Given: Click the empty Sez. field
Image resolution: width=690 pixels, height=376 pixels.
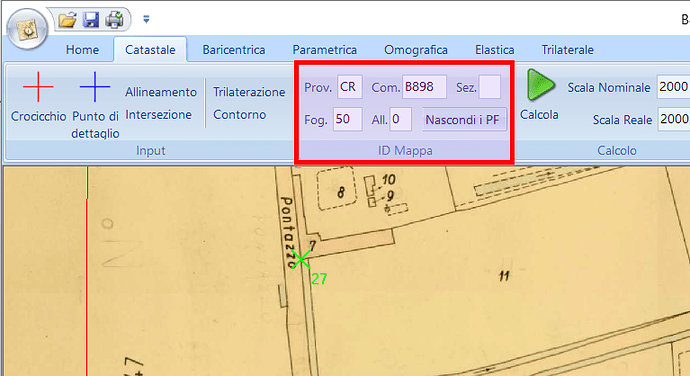Looking at the screenshot, I should click(489, 87).
